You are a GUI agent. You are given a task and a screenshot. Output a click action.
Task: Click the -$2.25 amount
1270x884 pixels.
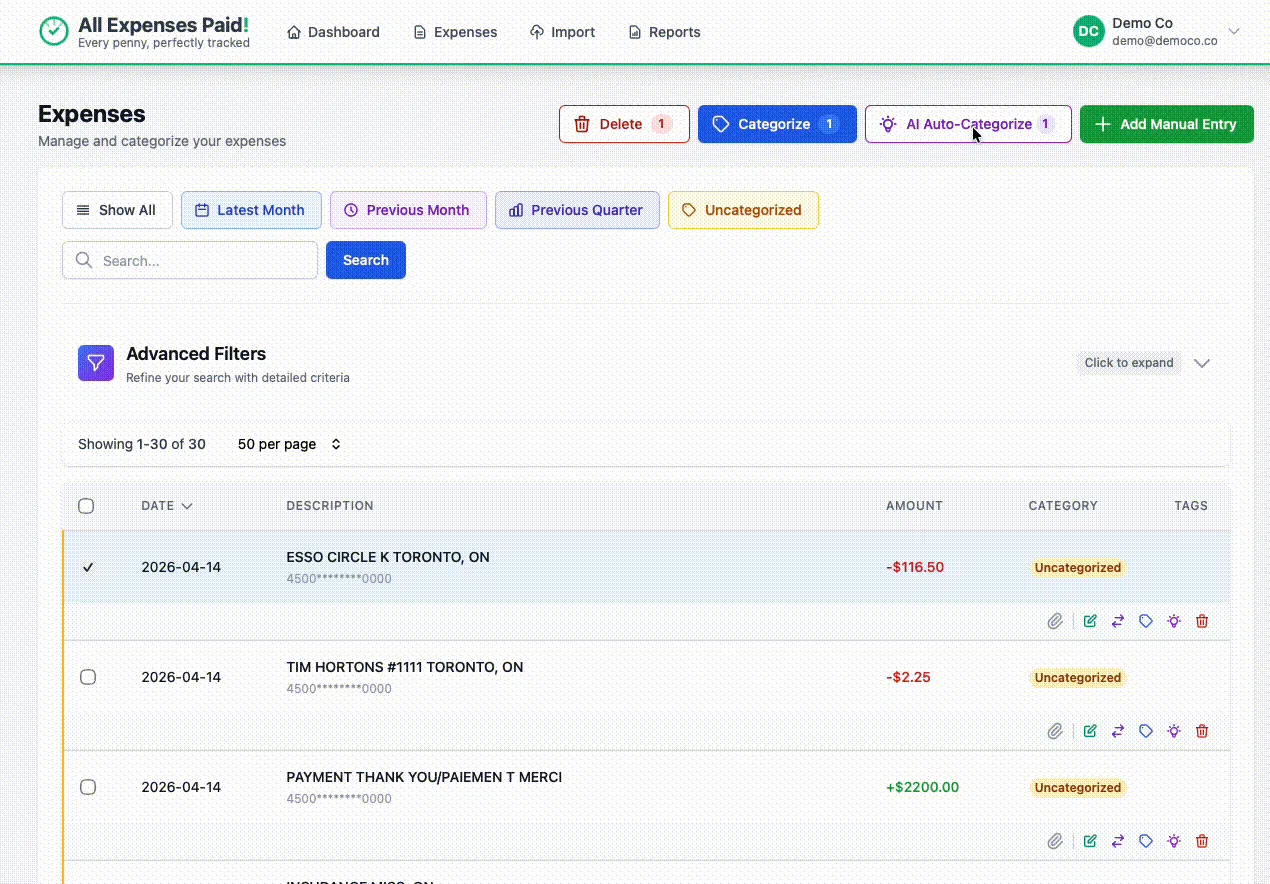pyautogui.click(x=908, y=677)
